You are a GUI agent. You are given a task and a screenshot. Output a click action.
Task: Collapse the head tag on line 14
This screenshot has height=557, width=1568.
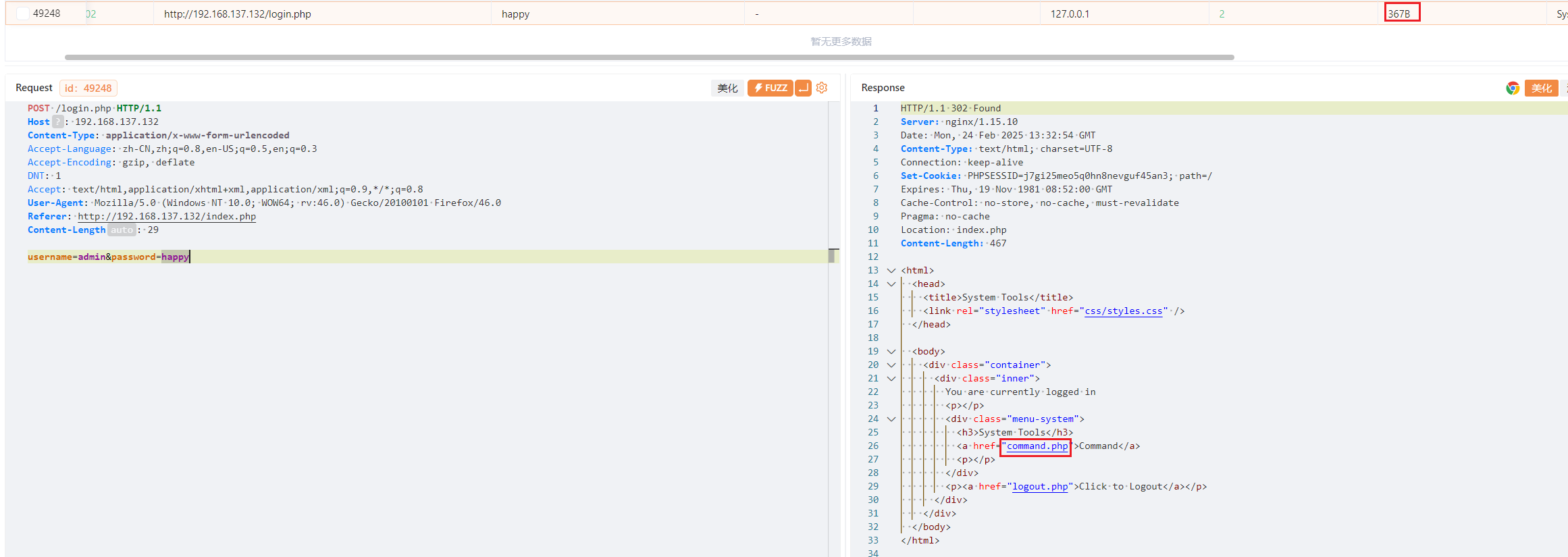pyautogui.click(x=891, y=284)
